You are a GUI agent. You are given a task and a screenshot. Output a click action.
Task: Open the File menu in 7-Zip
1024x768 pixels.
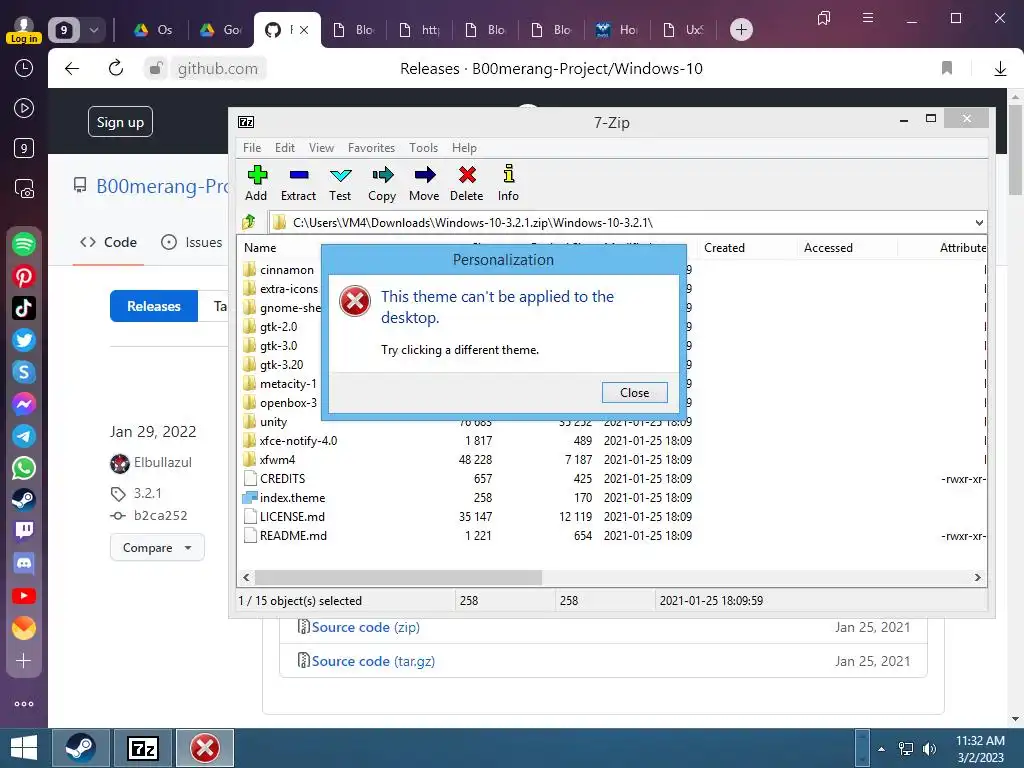(252, 148)
